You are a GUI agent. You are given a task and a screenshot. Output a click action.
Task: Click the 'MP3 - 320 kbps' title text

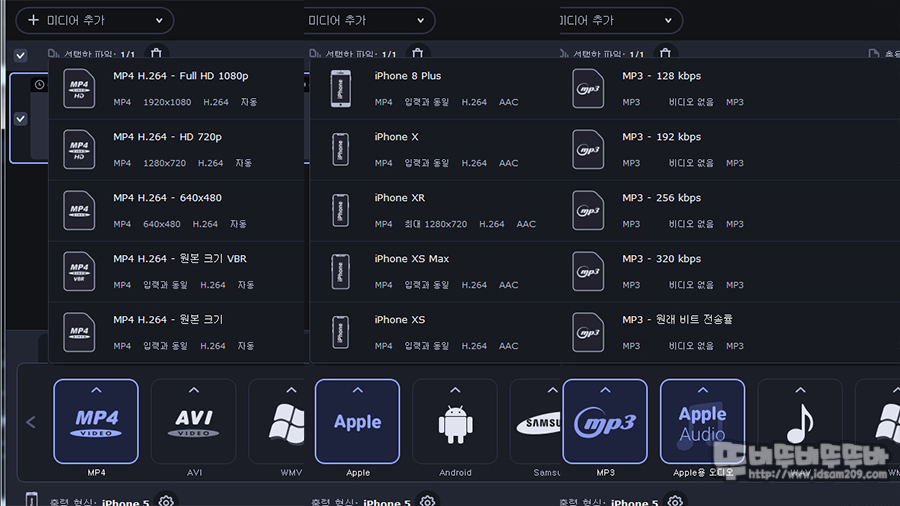point(661,259)
